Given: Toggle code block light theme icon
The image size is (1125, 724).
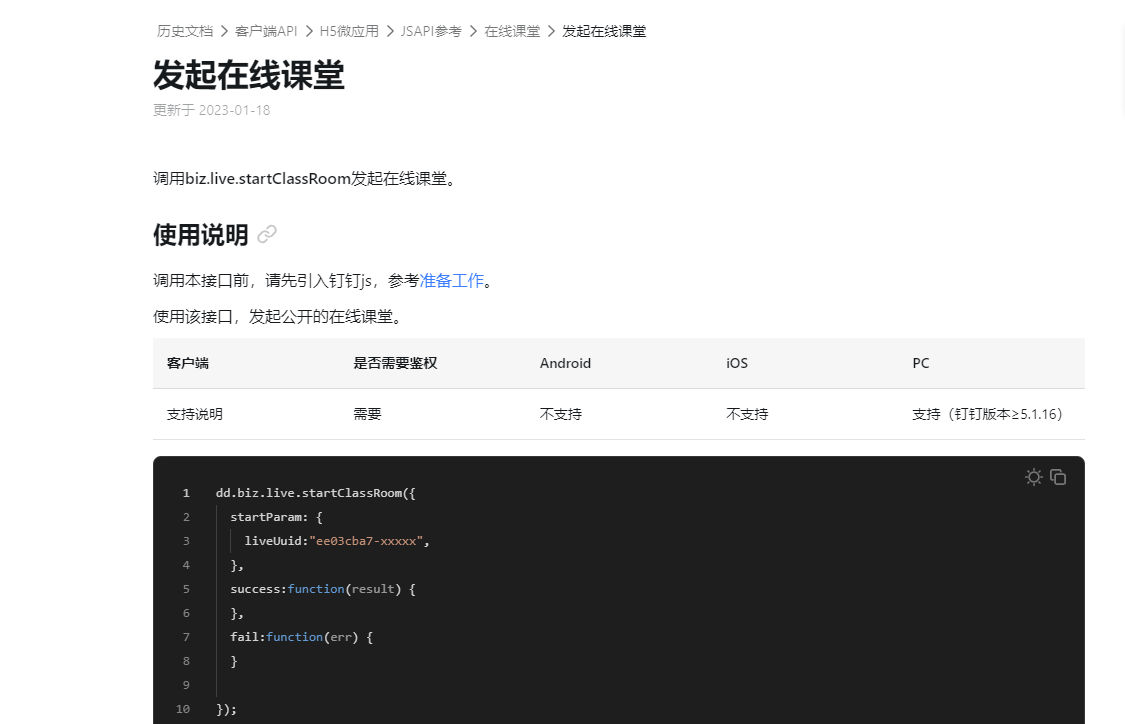Looking at the screenshot, I should tap(1033, 477).
